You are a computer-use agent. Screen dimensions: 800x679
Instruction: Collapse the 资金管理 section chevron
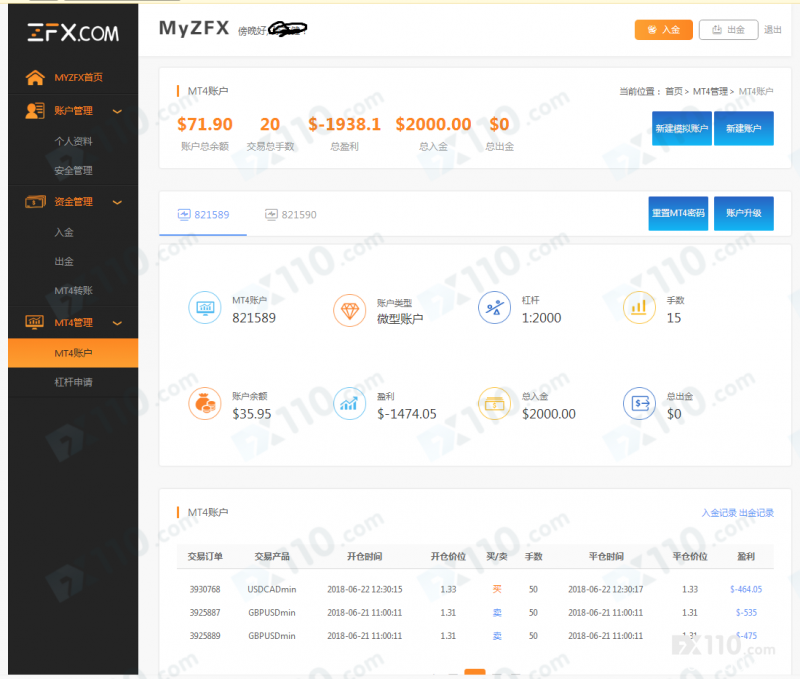tap(117, 202)
